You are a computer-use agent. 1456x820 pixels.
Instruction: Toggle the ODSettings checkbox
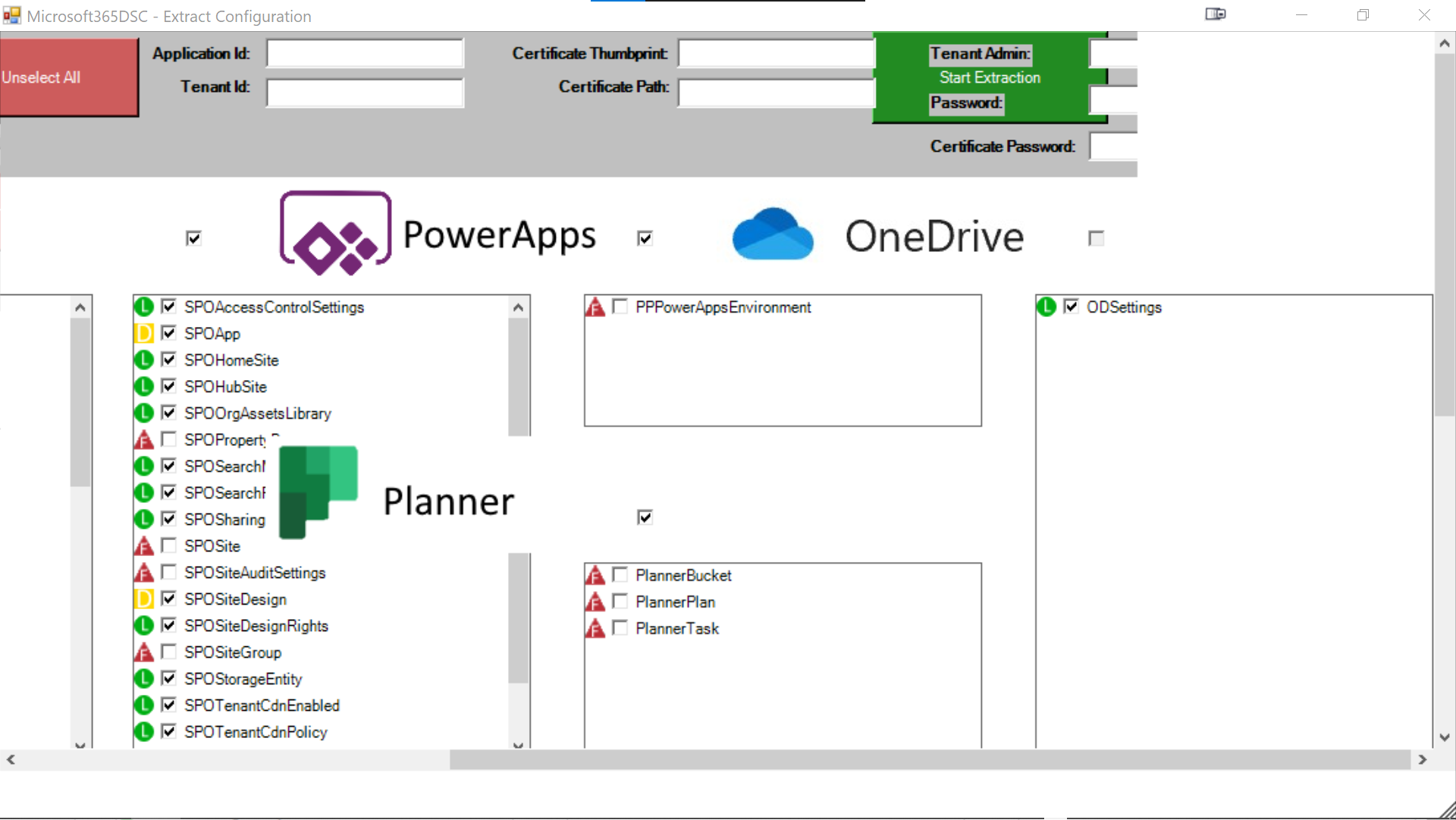click(1072, 306)
